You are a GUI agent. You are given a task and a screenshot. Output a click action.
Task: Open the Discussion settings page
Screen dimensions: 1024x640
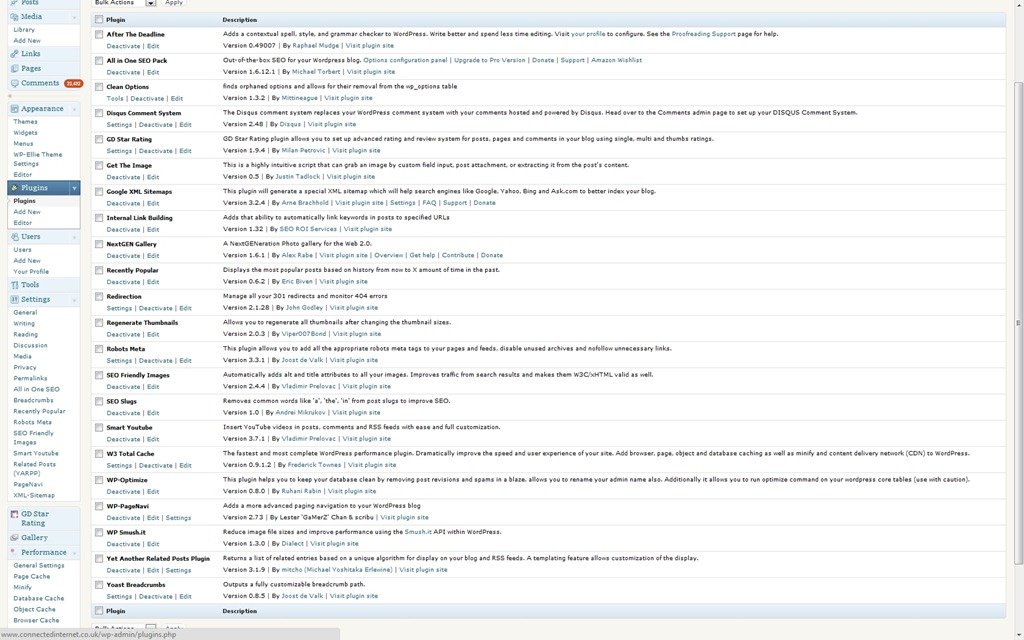pyautogui.click(x=30, y=345)
